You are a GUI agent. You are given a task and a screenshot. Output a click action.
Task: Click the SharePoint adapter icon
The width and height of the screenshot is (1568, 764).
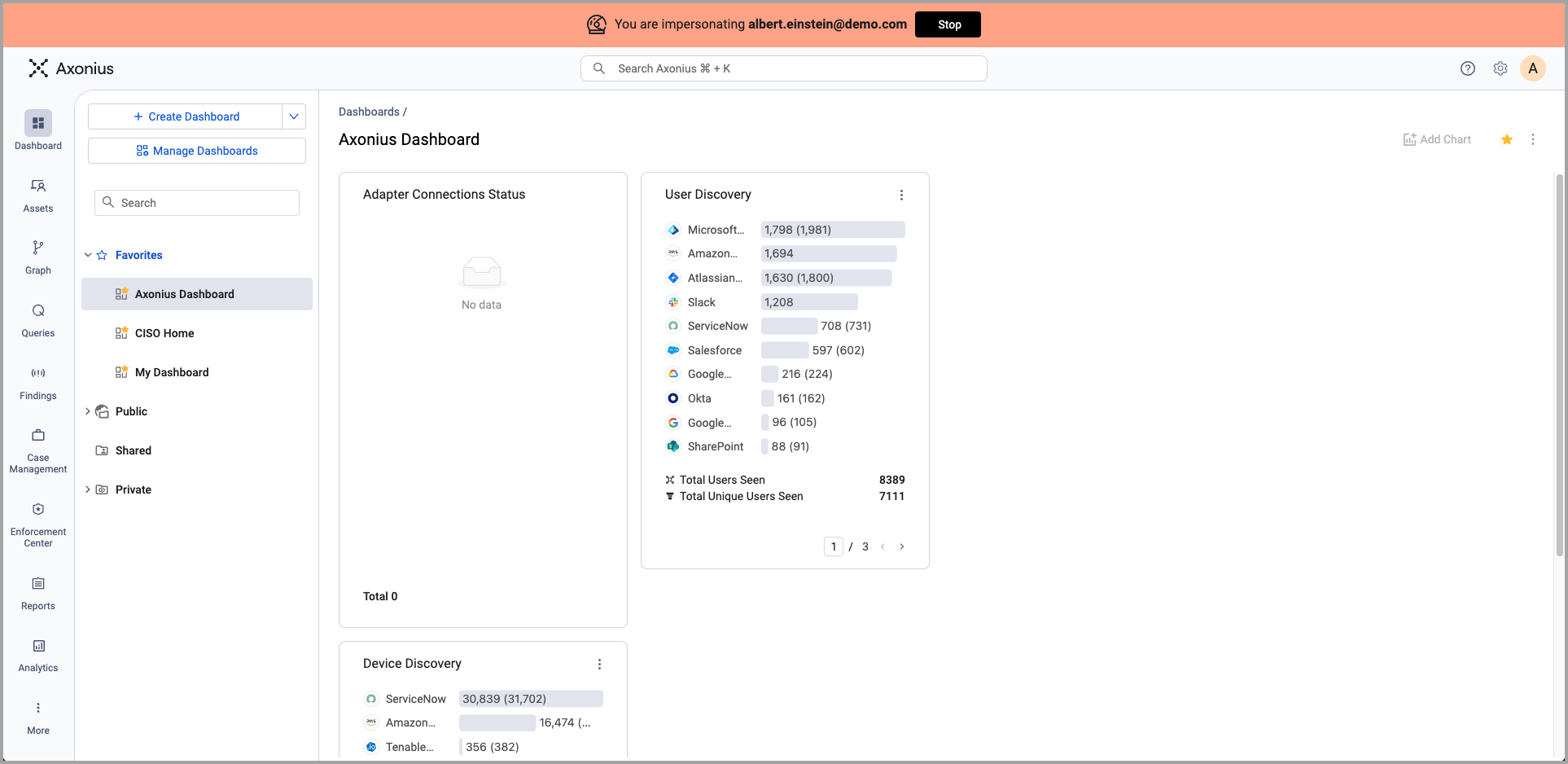tap(673, 446)
